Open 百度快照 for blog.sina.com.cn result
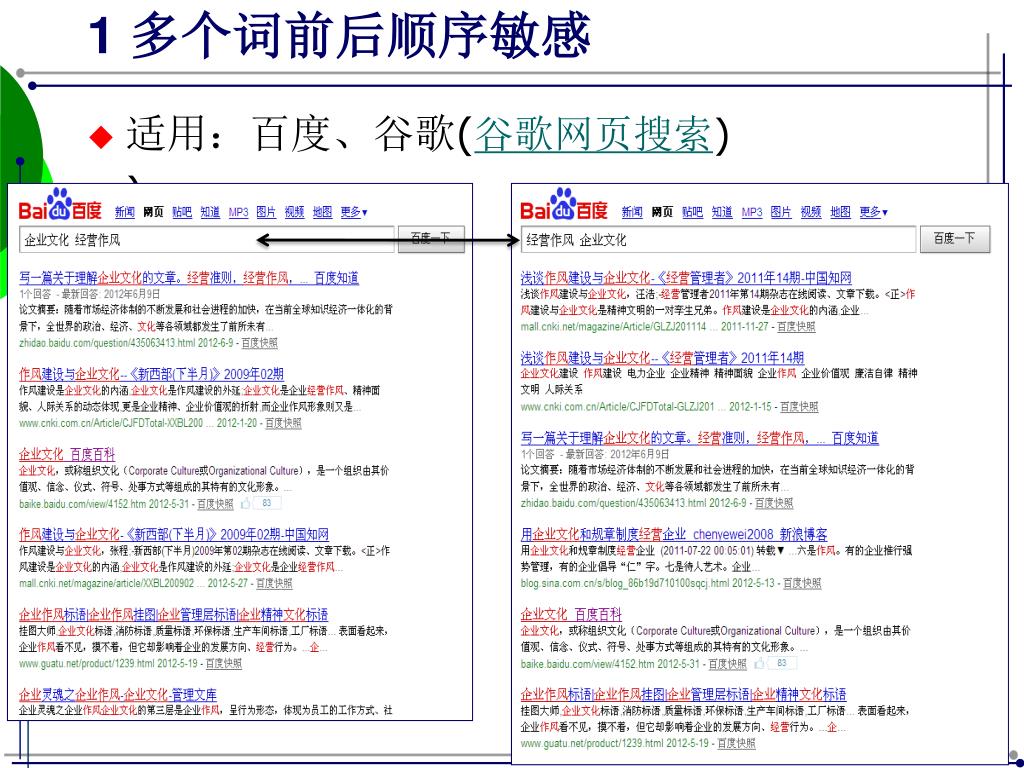 (x=802, y=583)
